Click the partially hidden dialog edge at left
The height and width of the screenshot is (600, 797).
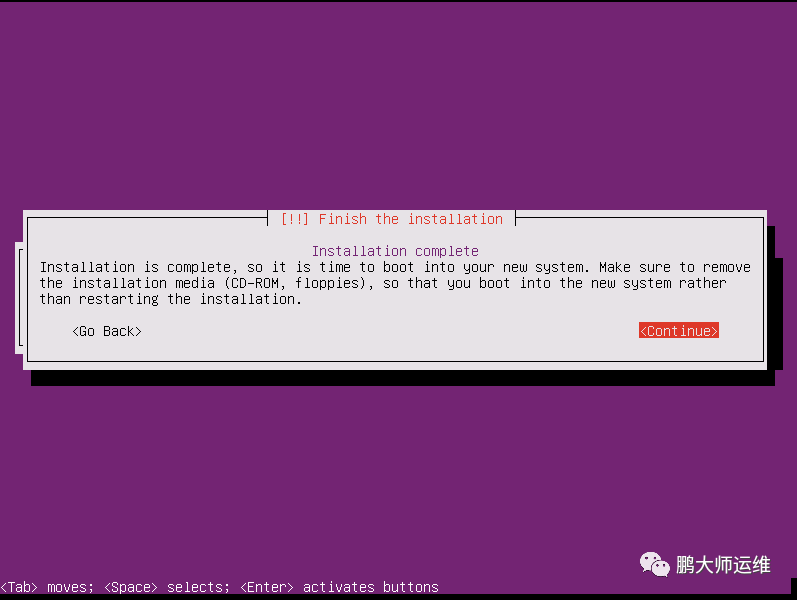tap(19, 297)
